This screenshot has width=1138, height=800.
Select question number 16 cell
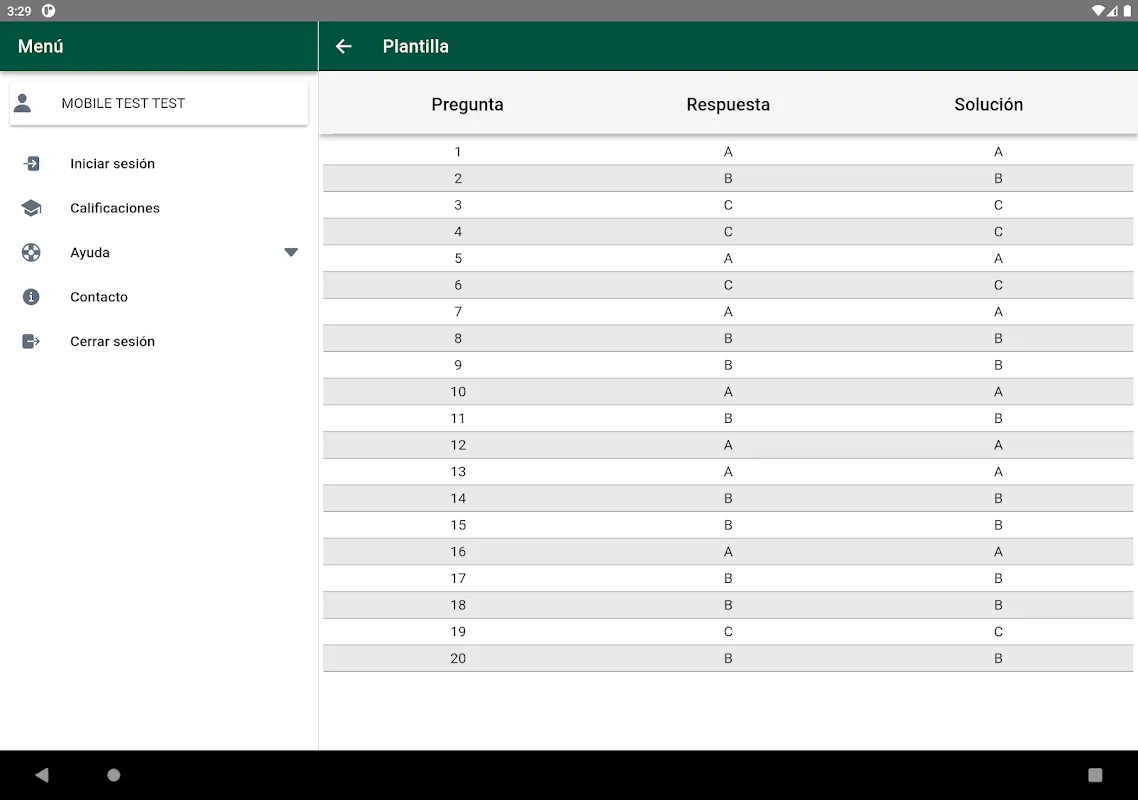click(458, 552)
